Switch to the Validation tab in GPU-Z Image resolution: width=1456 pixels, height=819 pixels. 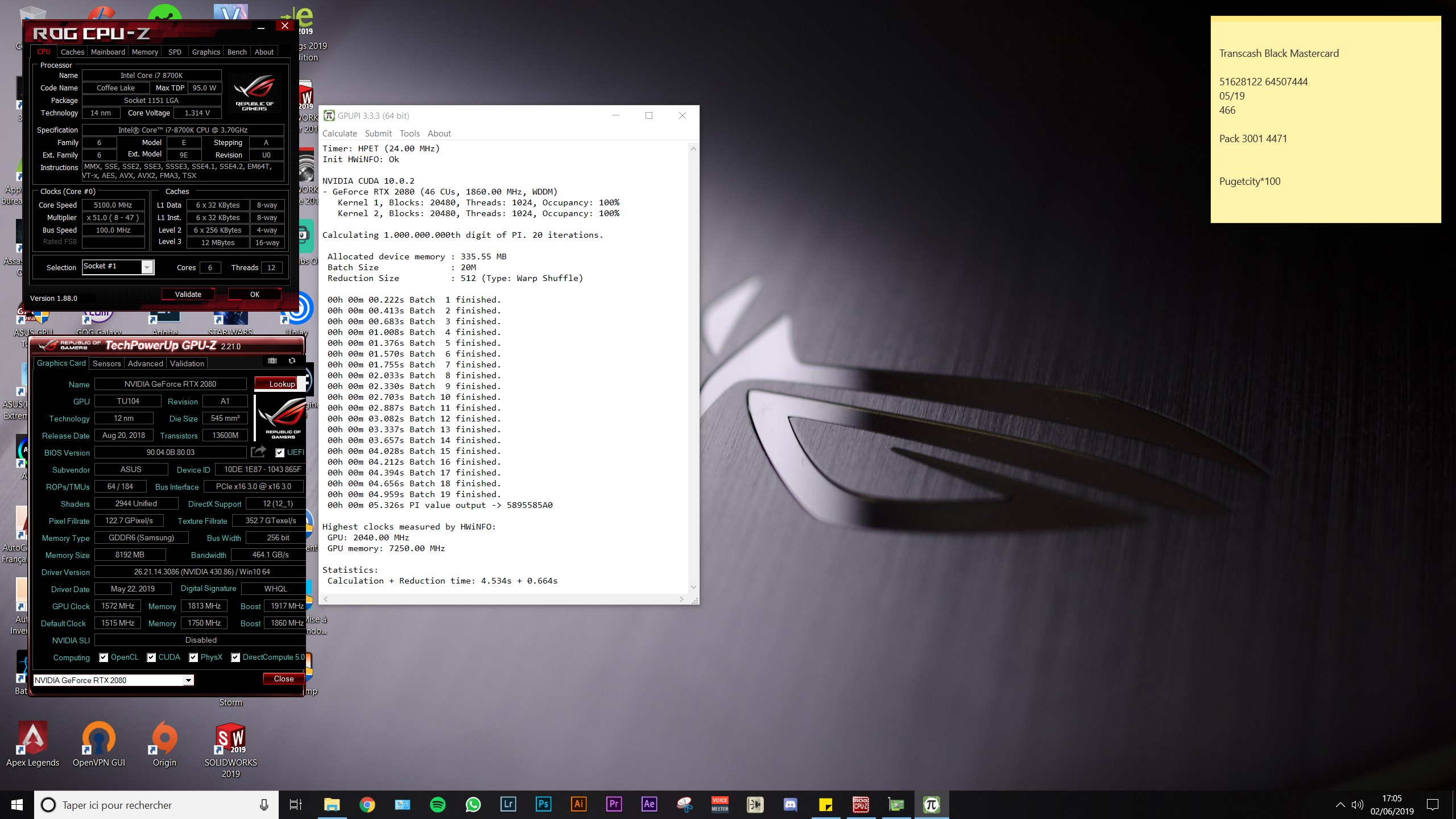[x=187, y=363]
